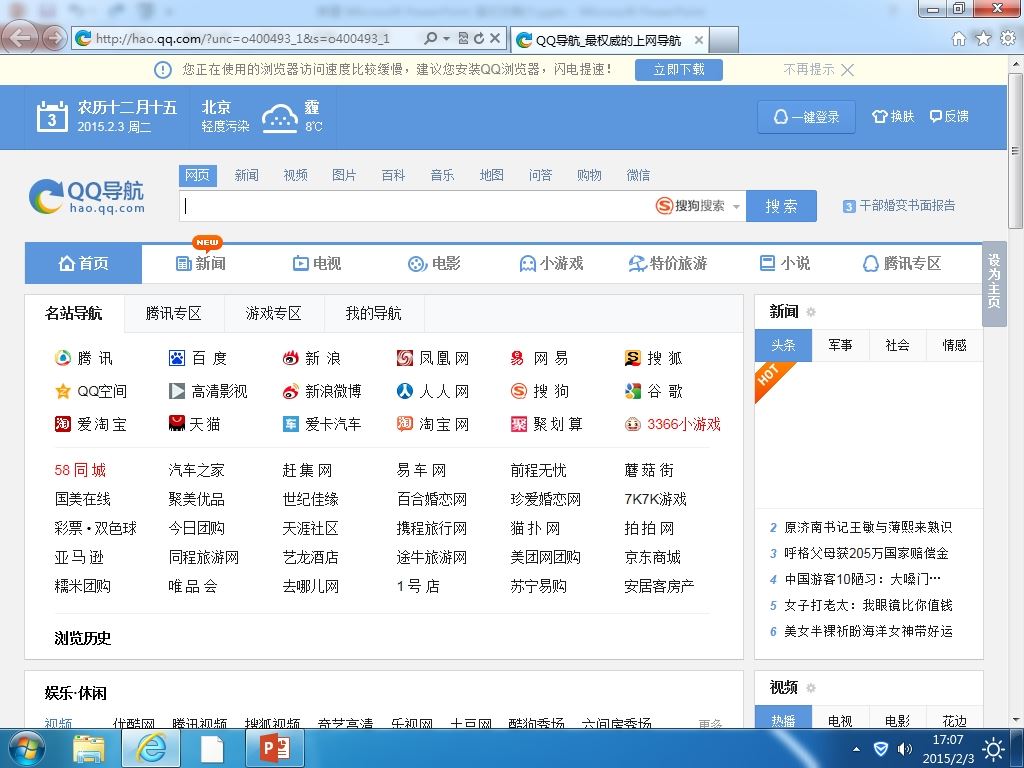Select the 新闻 search category tab
Screen dimensions: 1024x768
(x=246, y=175)
